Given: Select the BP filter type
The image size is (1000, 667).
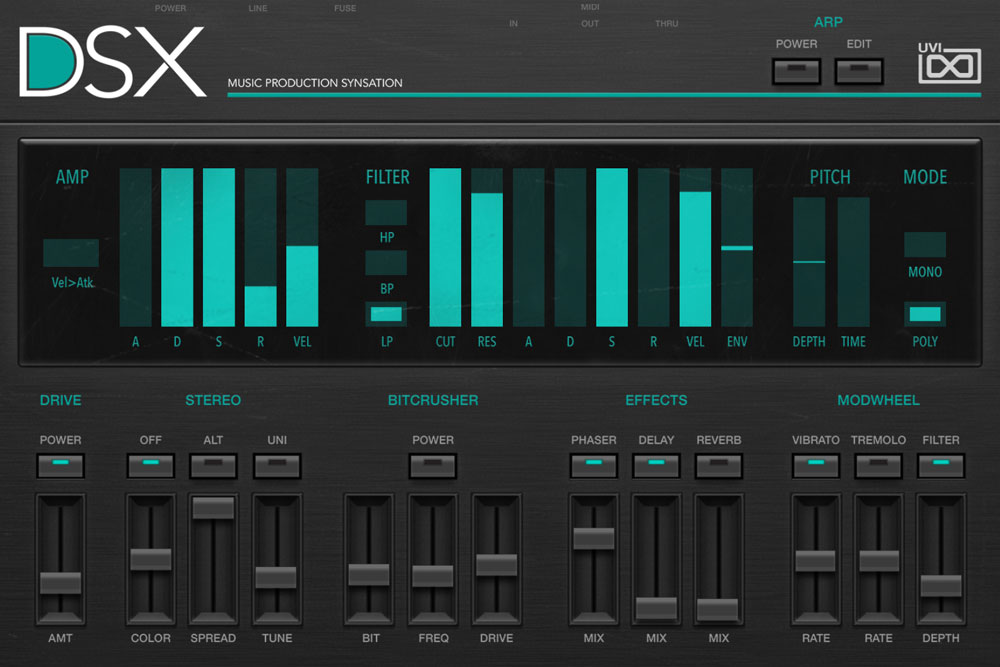Looking at the screenshot, I should click(x=386, y=263).
